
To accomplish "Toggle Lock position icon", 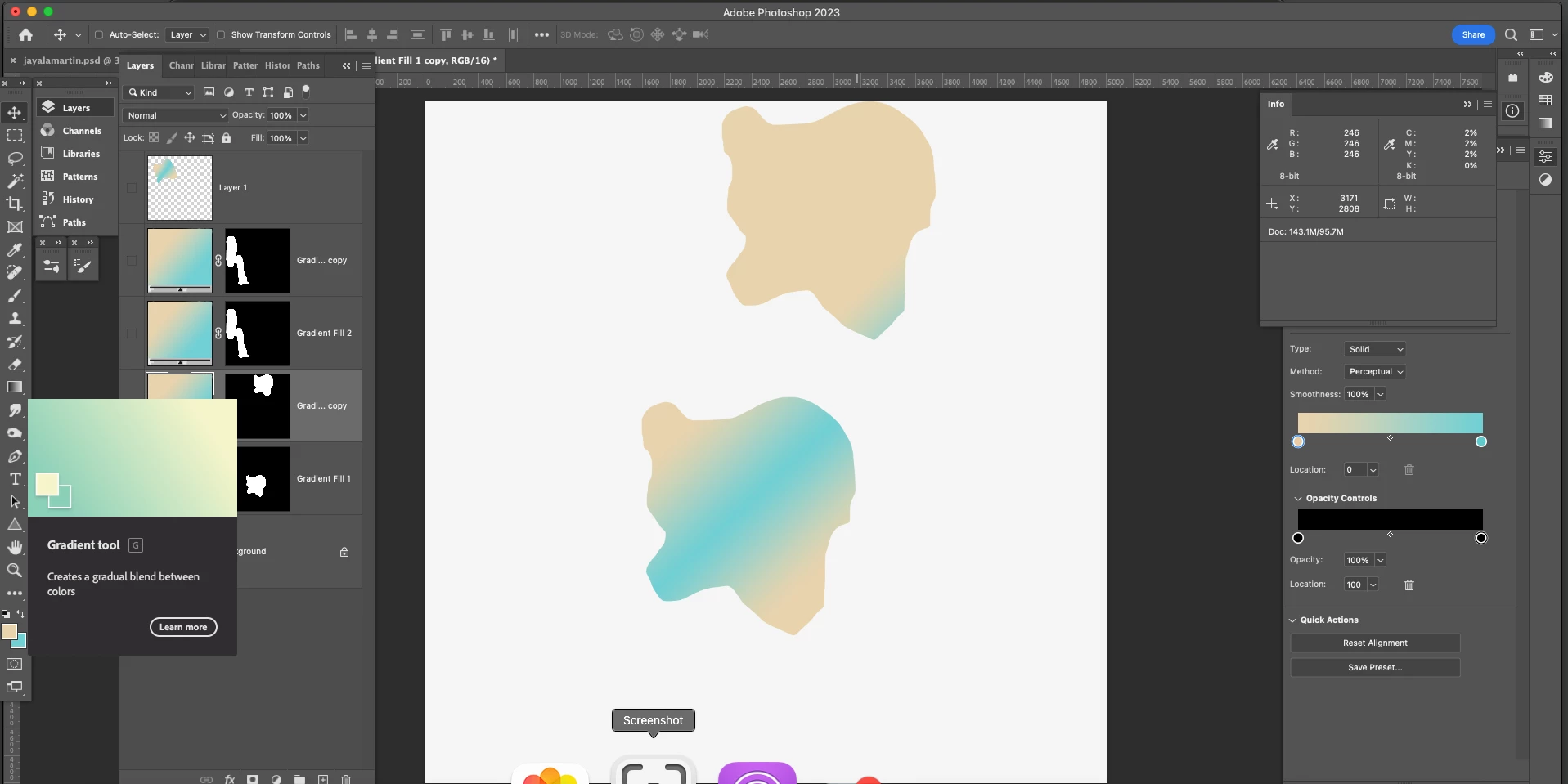I will 190,138.
